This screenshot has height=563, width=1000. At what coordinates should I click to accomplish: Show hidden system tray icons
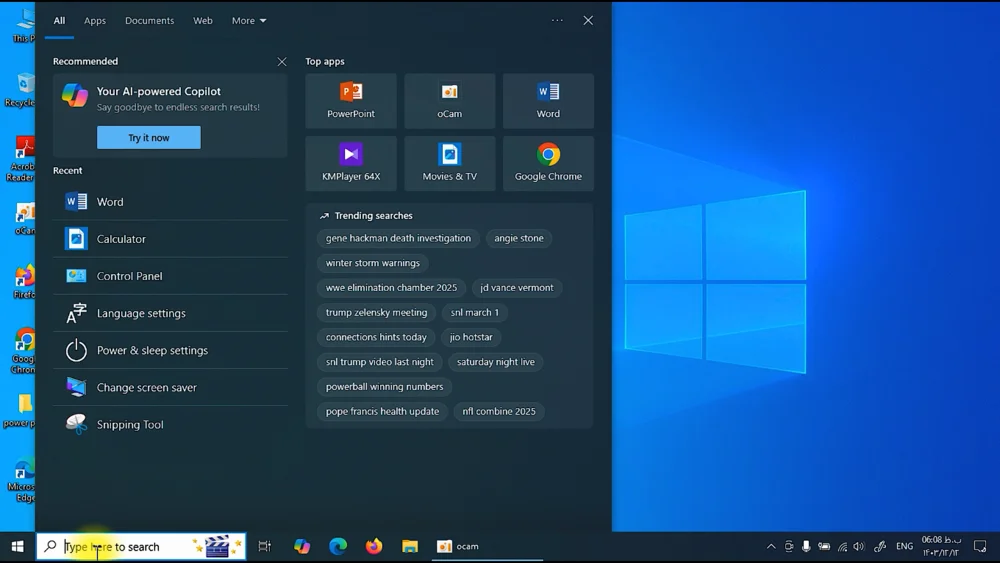(771, 546)
